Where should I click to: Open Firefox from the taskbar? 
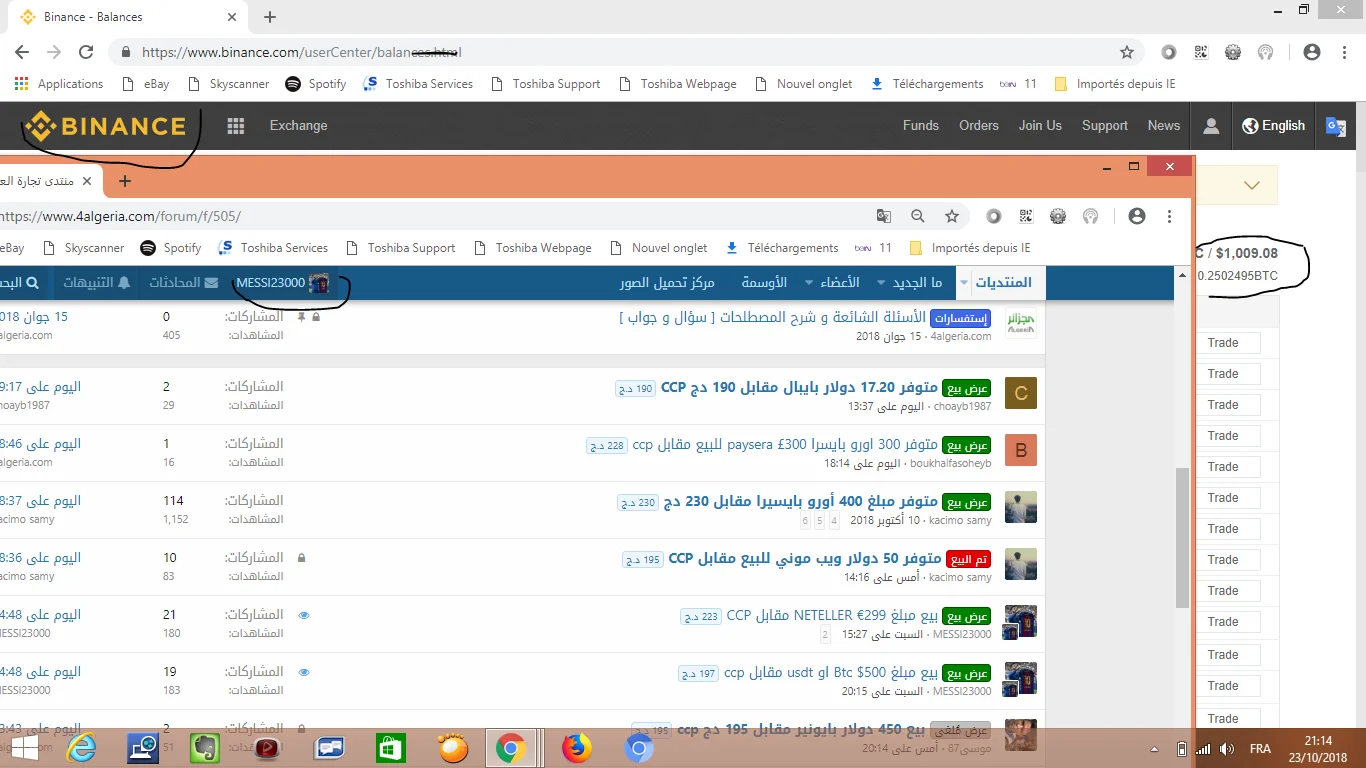pos(576,748)
